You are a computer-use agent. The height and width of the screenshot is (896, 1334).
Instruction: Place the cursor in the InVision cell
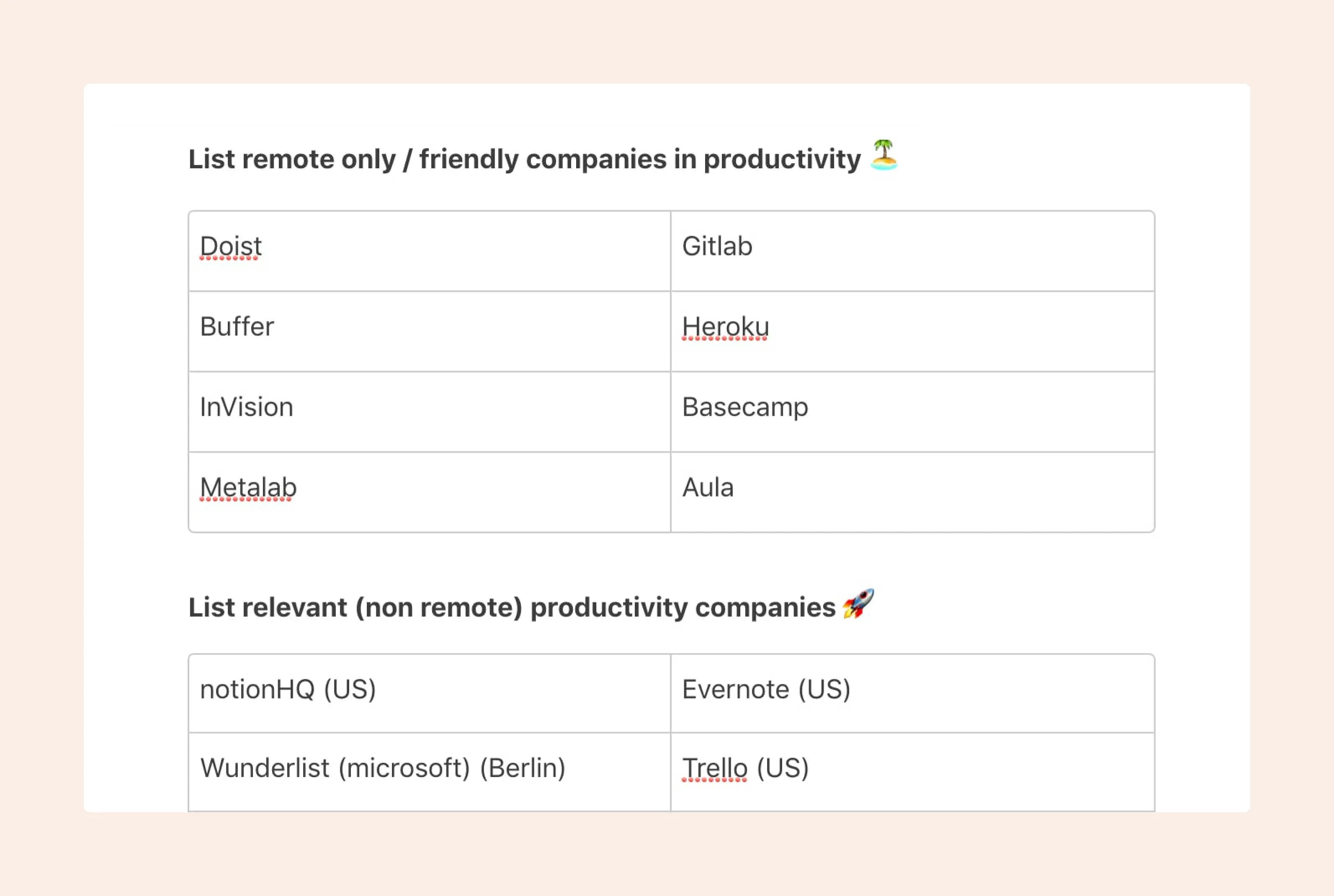point(430,412)
